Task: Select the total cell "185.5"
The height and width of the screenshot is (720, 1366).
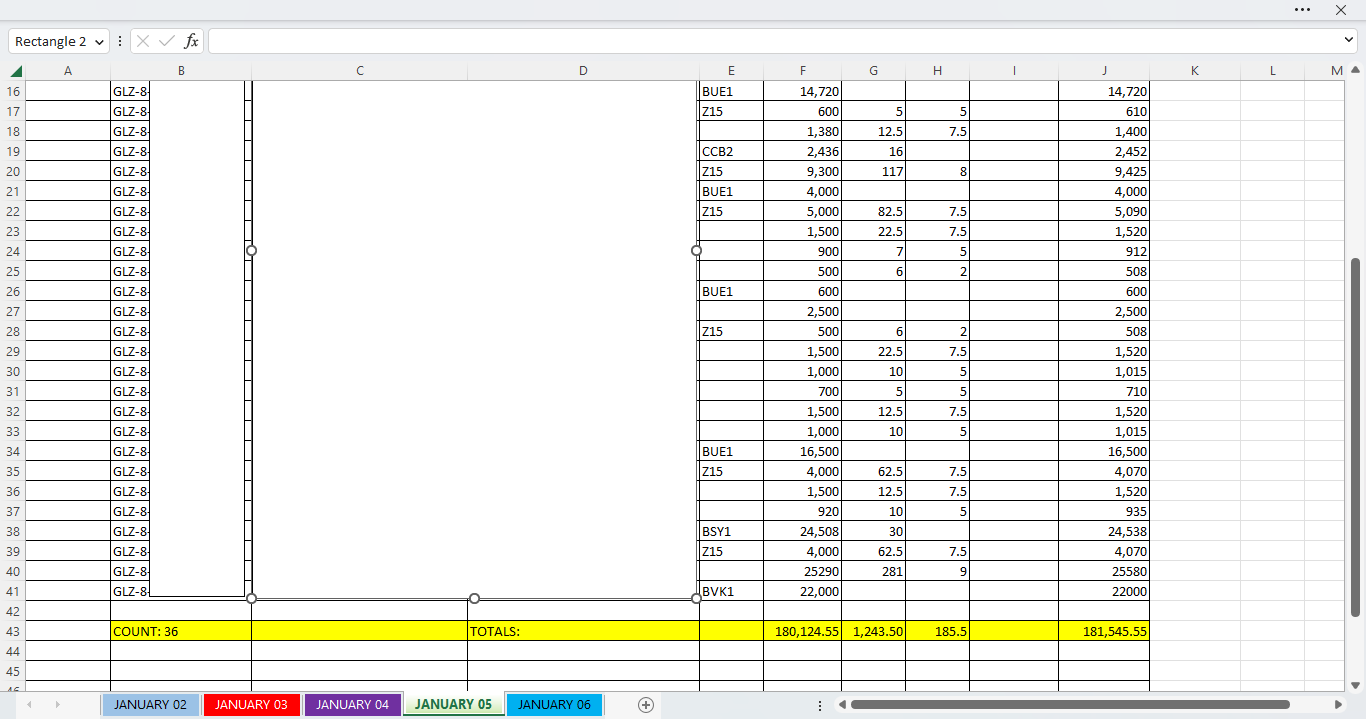Action: [x=937, y=631]
